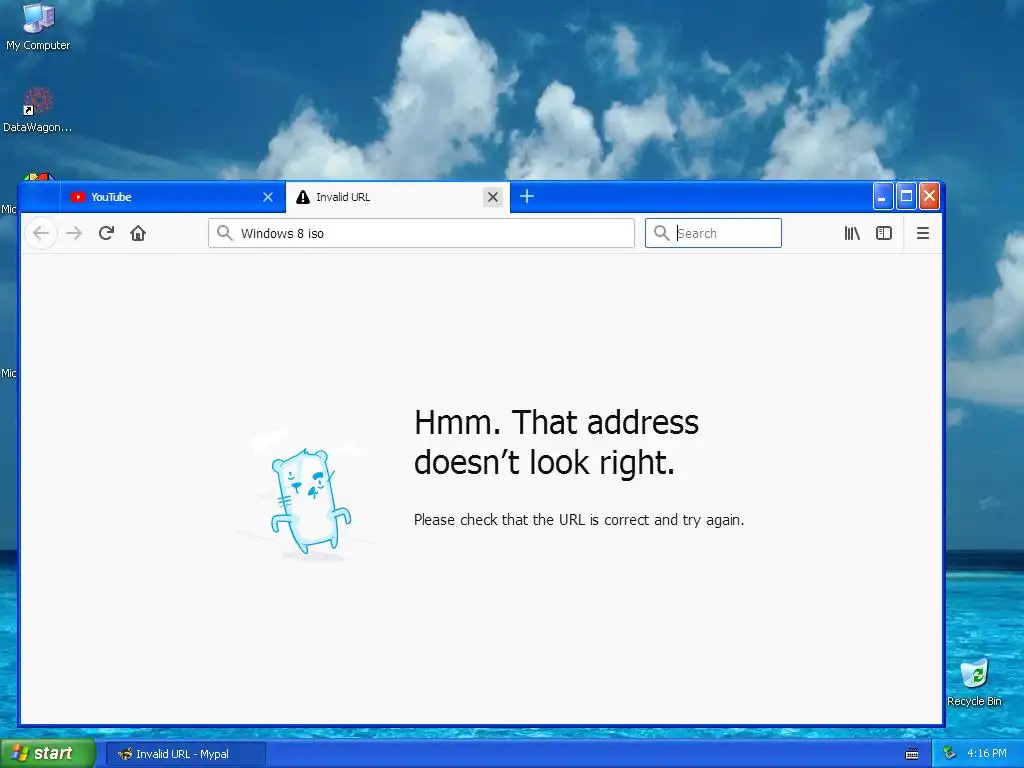The height and width of the screenshot is (768, 1024).
Task: Go back with the back arrow button
Action: coord(41,233)
